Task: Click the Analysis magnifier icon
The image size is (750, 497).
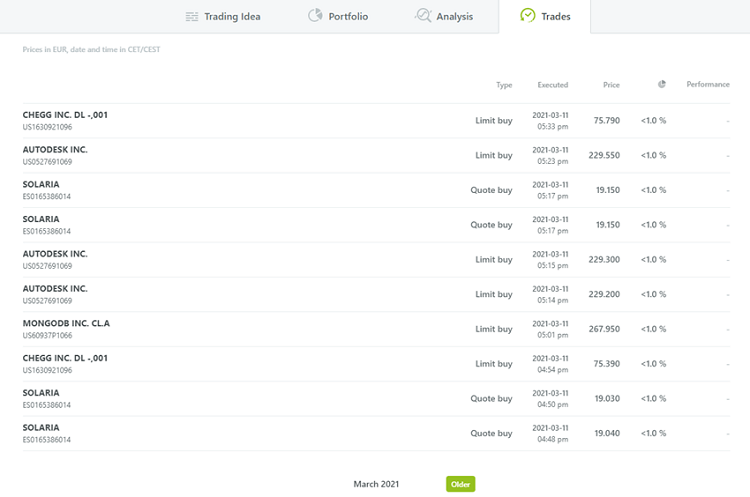Action: click(x=423, y=15)
